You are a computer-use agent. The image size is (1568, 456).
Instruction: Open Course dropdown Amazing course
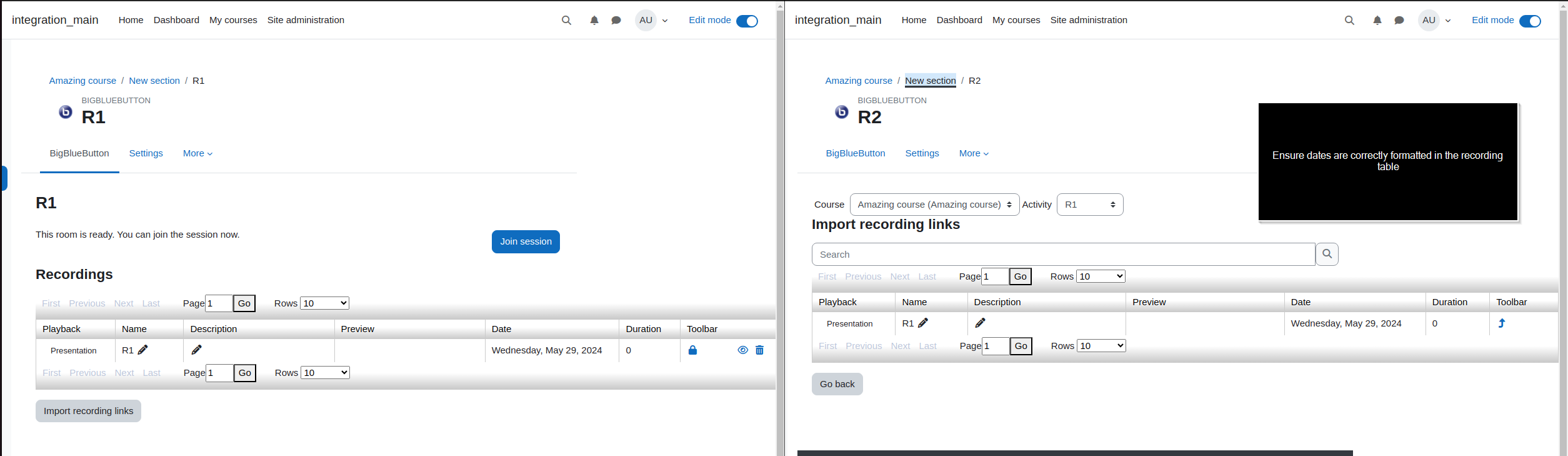point(934,205)
